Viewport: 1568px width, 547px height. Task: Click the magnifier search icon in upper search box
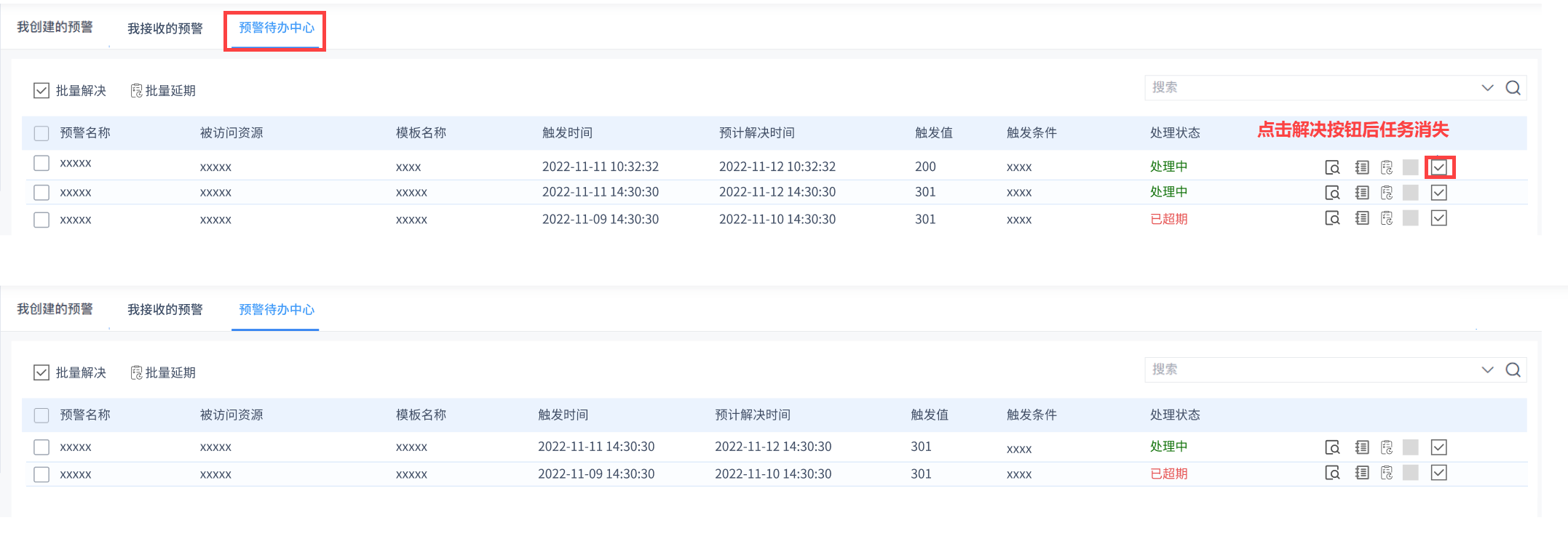1513,88
